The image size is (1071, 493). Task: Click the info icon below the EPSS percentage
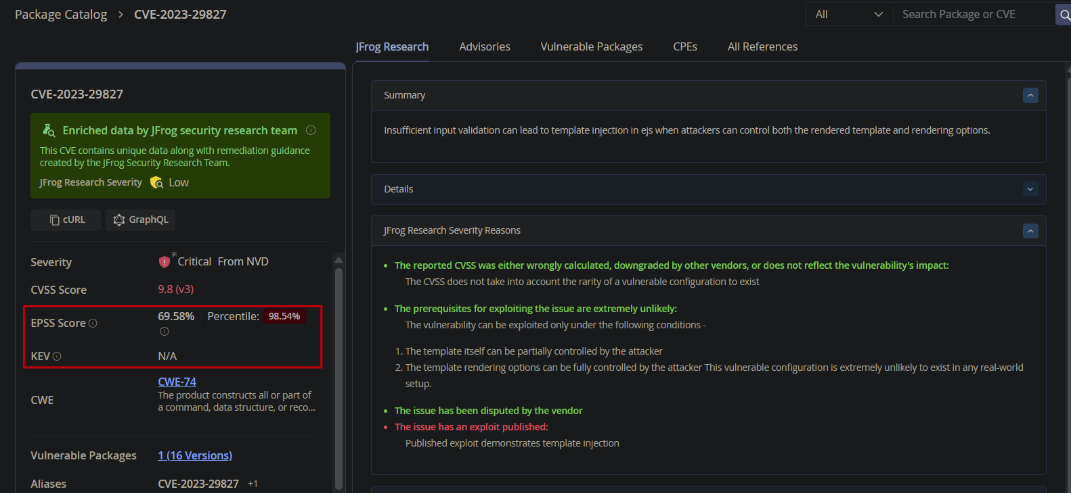tap(164, 332)
